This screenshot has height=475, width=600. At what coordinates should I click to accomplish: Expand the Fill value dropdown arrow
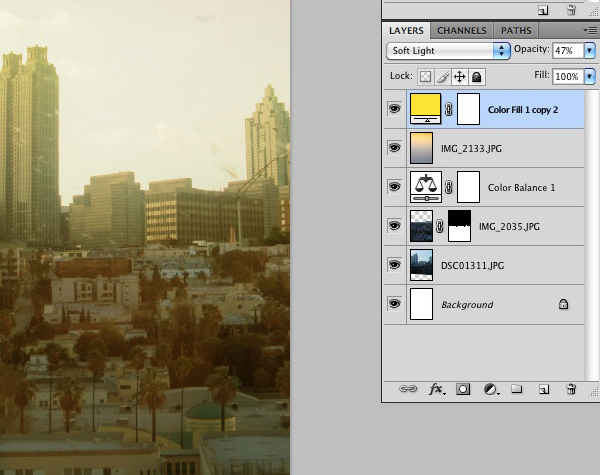click(x=589, y=76)
